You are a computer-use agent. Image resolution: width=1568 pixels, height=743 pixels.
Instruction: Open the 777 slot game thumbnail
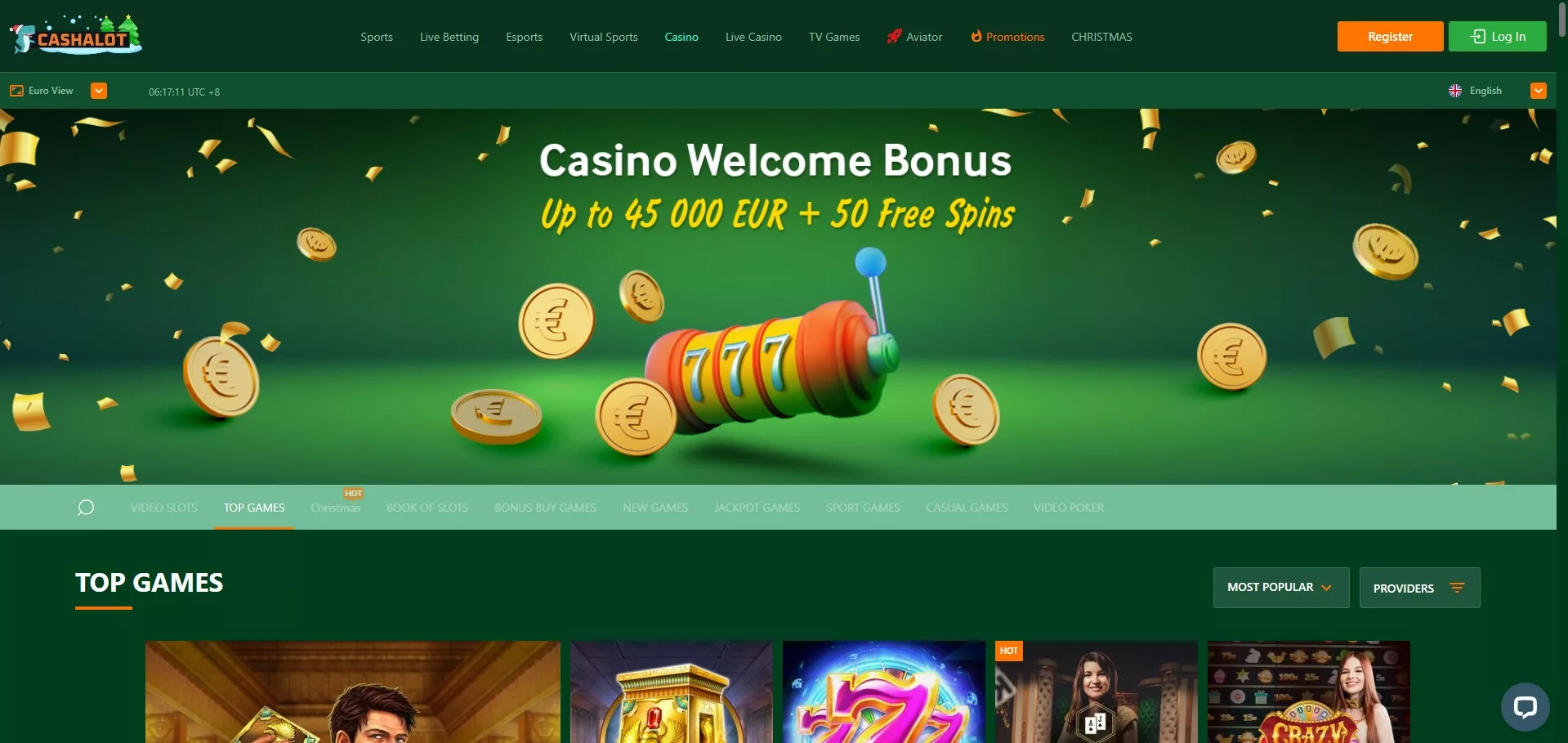(x=883, y=692)
